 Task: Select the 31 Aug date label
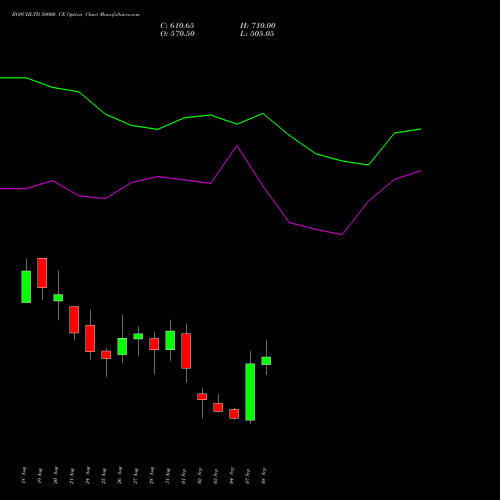(168, 476)
